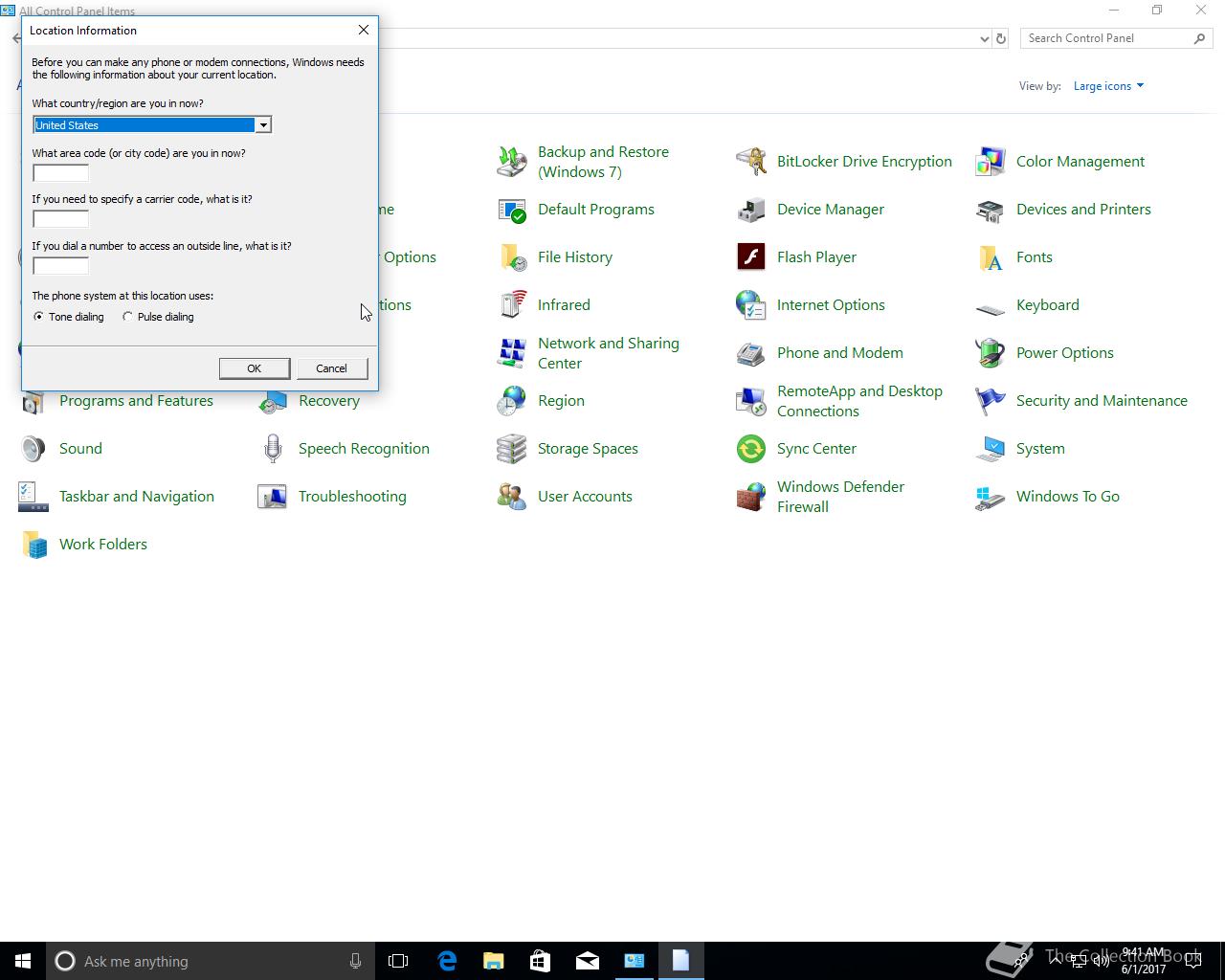Close the Location Information dialog
The image size is (1225, 980).
click(364, 31)
